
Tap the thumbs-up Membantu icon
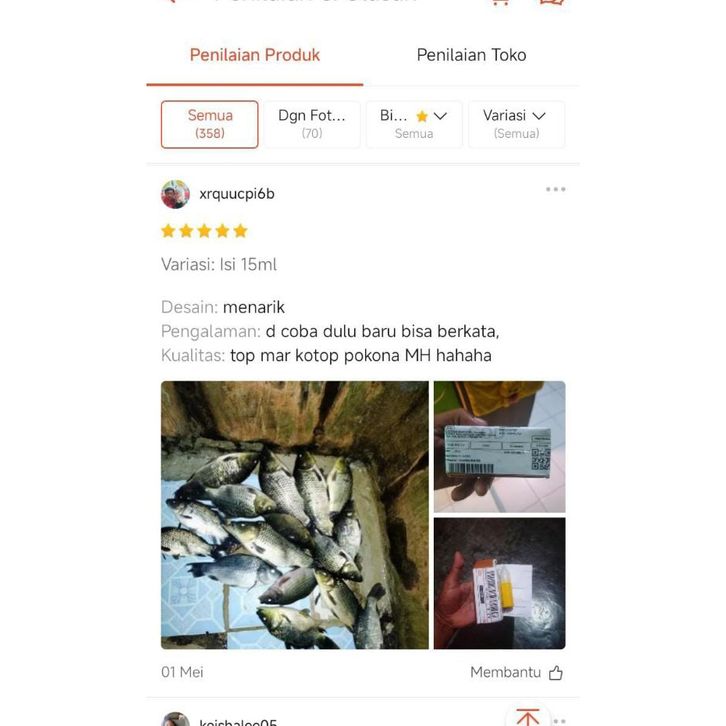555,672
